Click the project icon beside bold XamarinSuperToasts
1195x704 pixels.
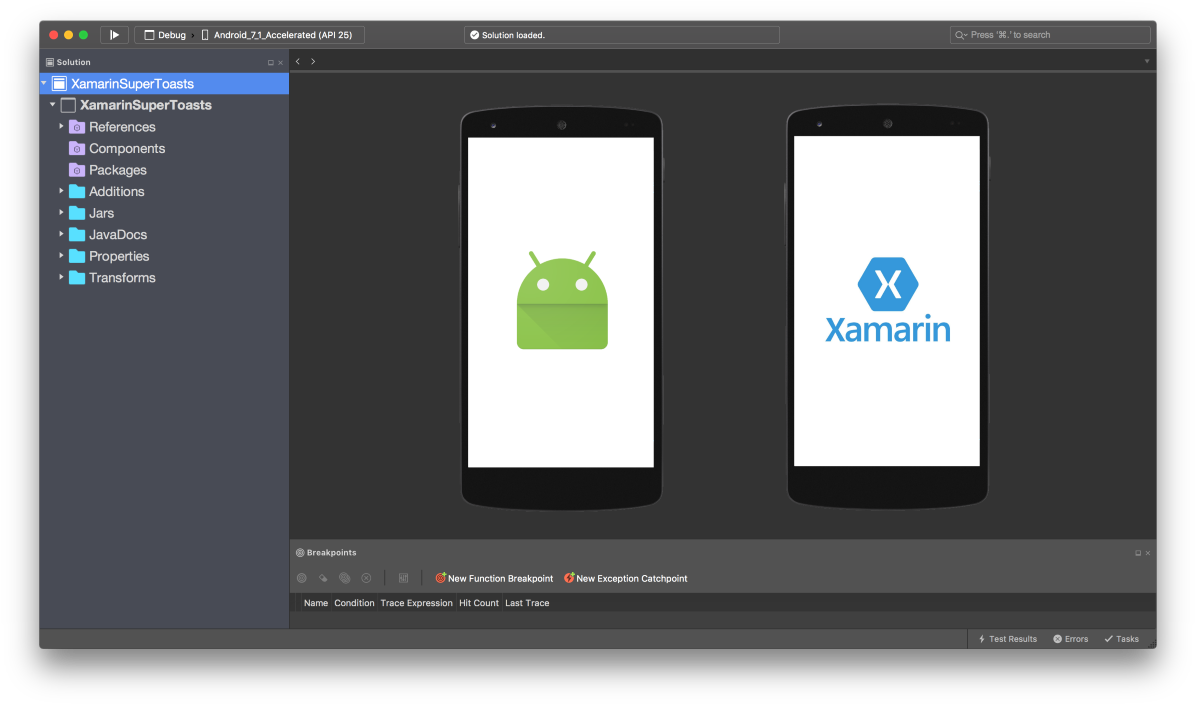click(x=69, y=105)
